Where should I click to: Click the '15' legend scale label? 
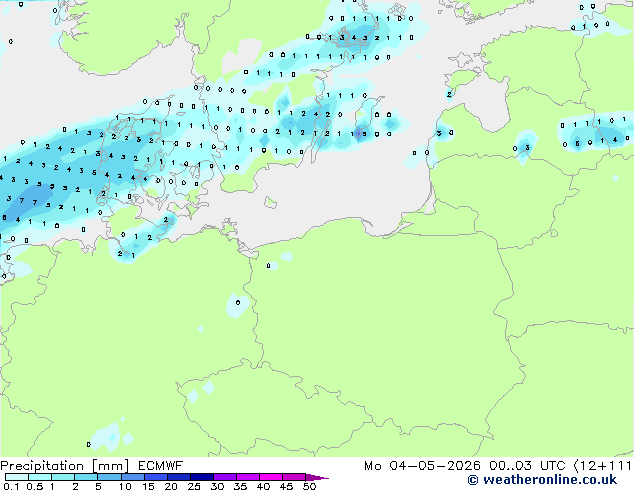click(x=148, y=486)
